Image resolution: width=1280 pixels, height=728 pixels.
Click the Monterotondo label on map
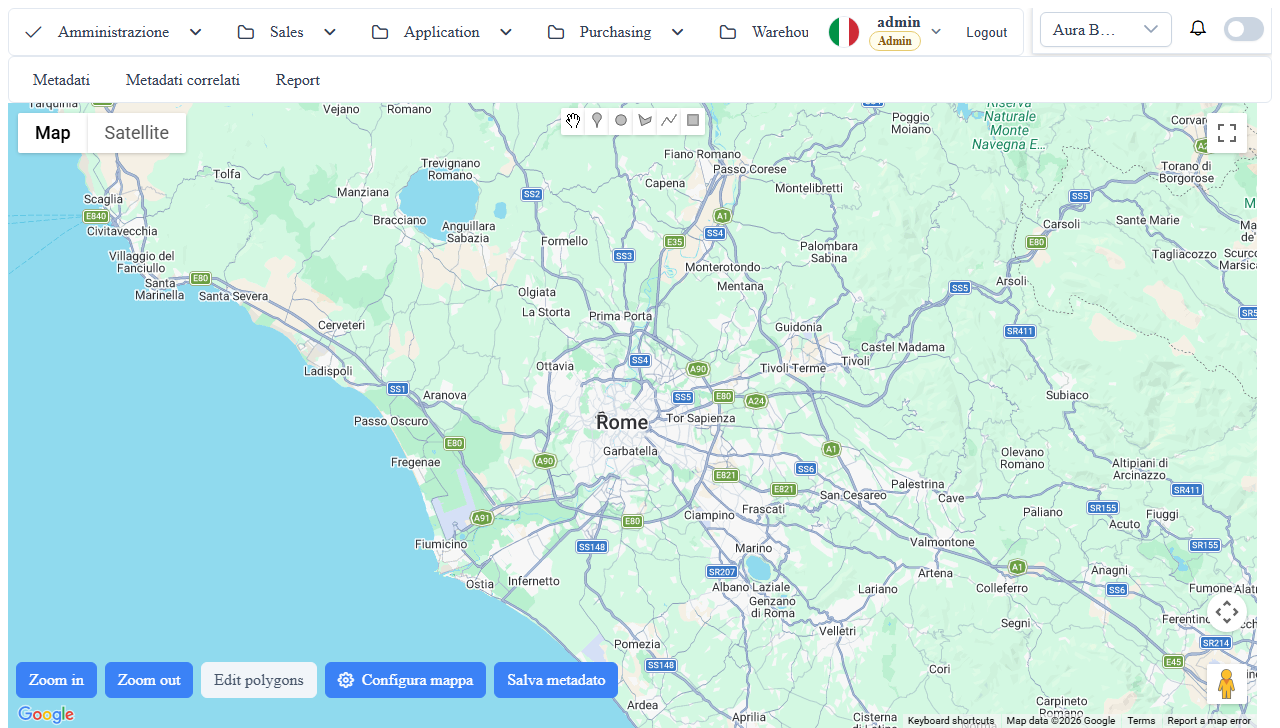[x=722, y=267]
